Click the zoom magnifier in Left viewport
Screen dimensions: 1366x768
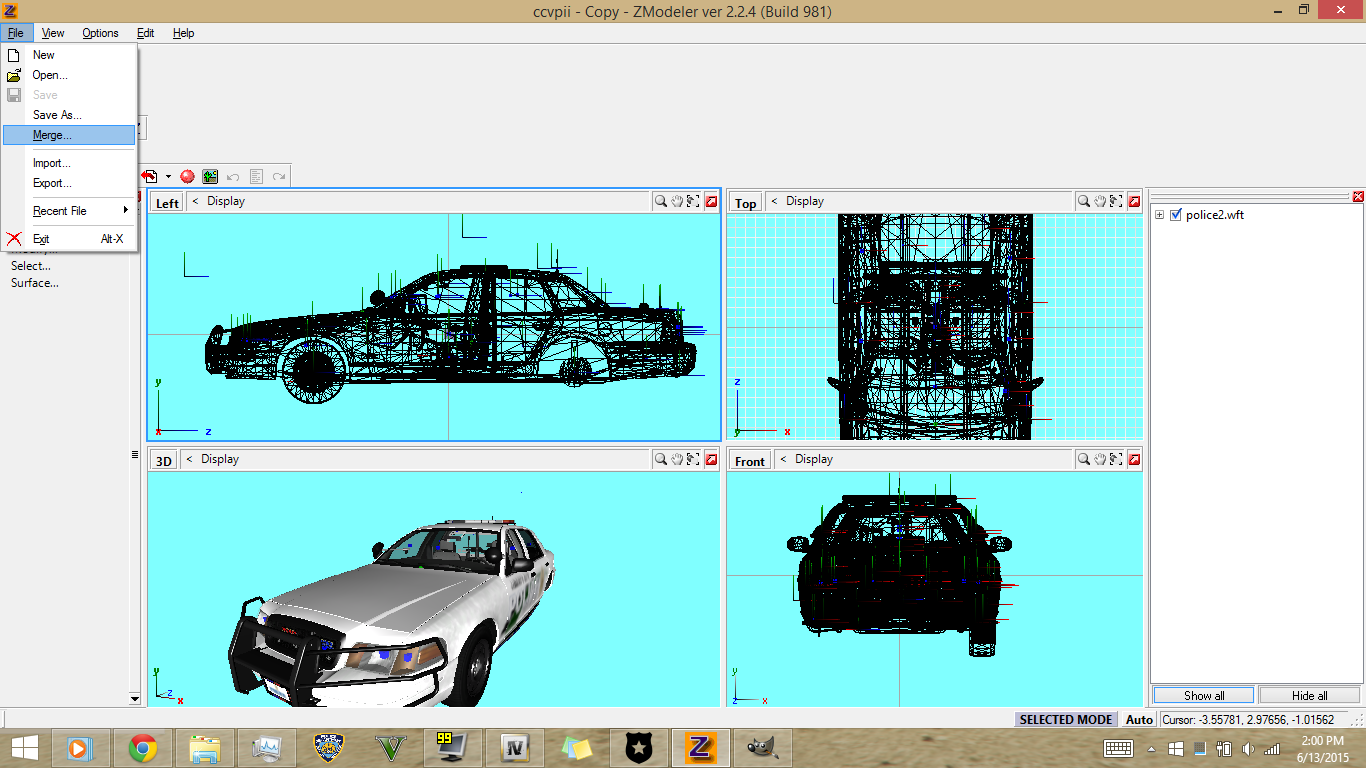(661, 202)
